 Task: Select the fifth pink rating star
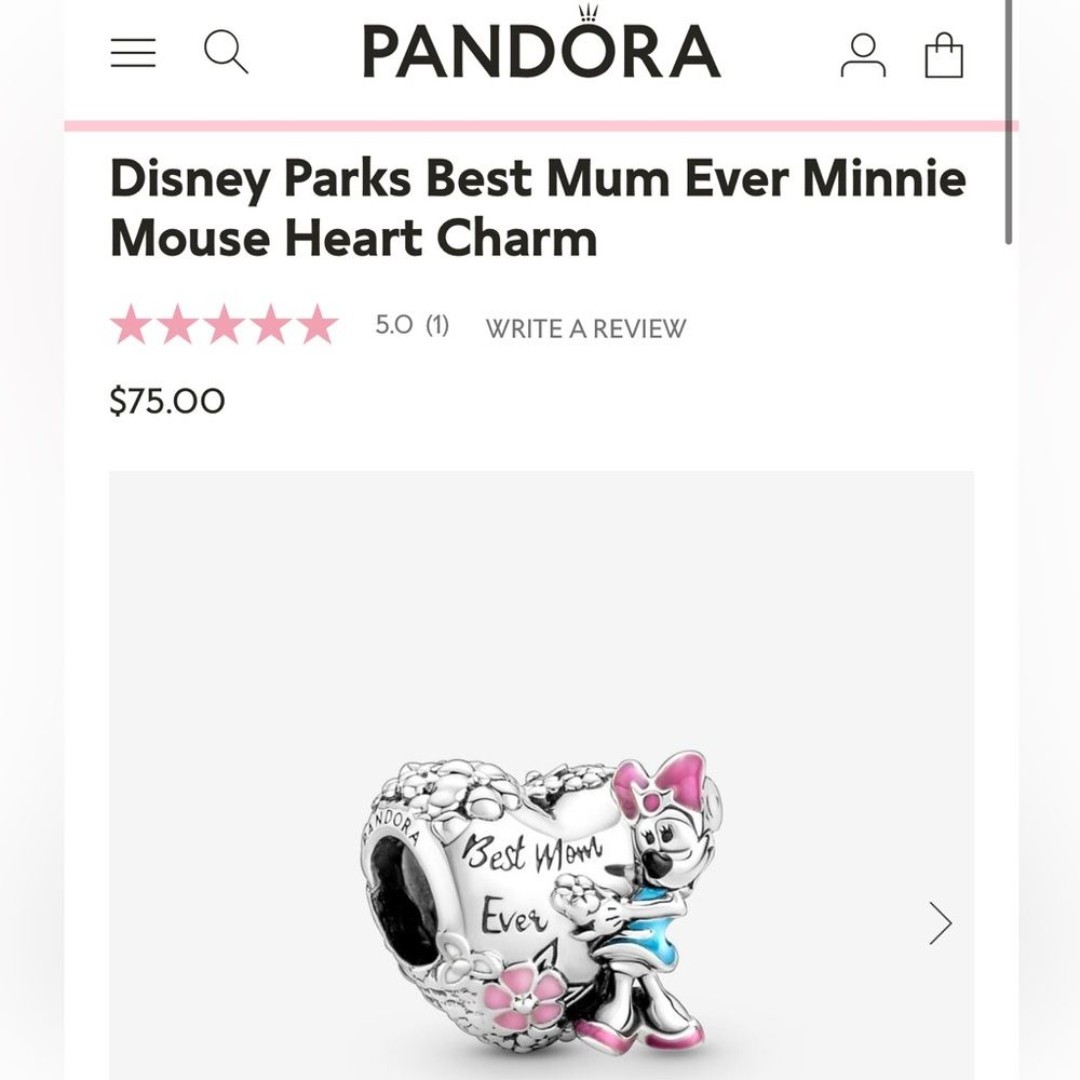pyautogui.click(x=318, y=324)
